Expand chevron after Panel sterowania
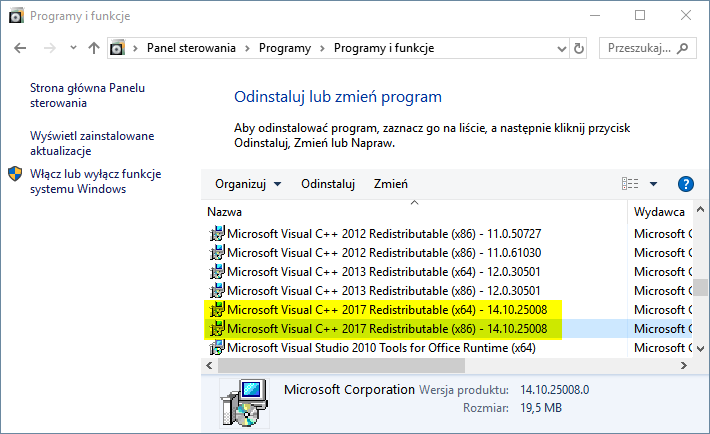The width and height of the screenshot is (710, 434). [247, 48]
